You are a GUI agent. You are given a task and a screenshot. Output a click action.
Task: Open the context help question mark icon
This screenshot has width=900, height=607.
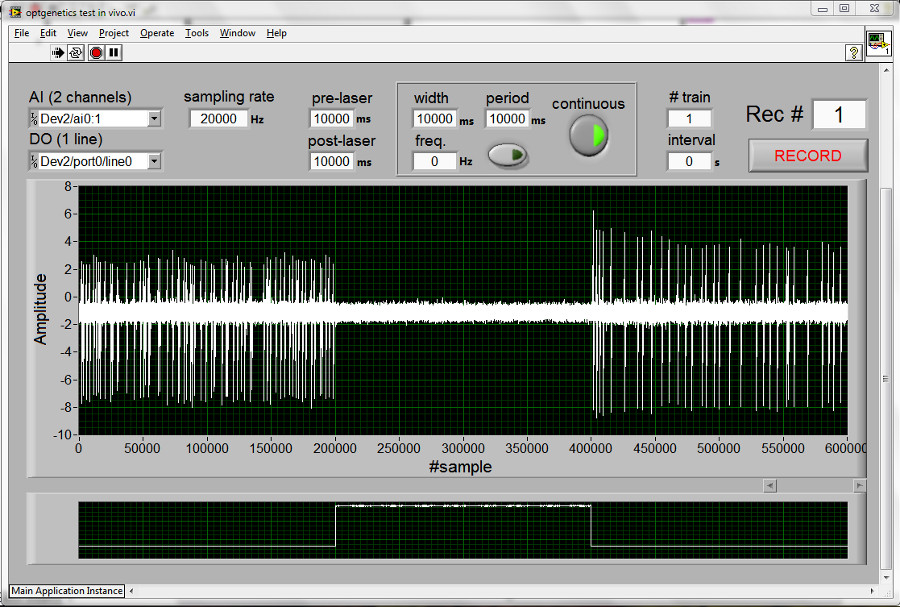coord(854,53)
